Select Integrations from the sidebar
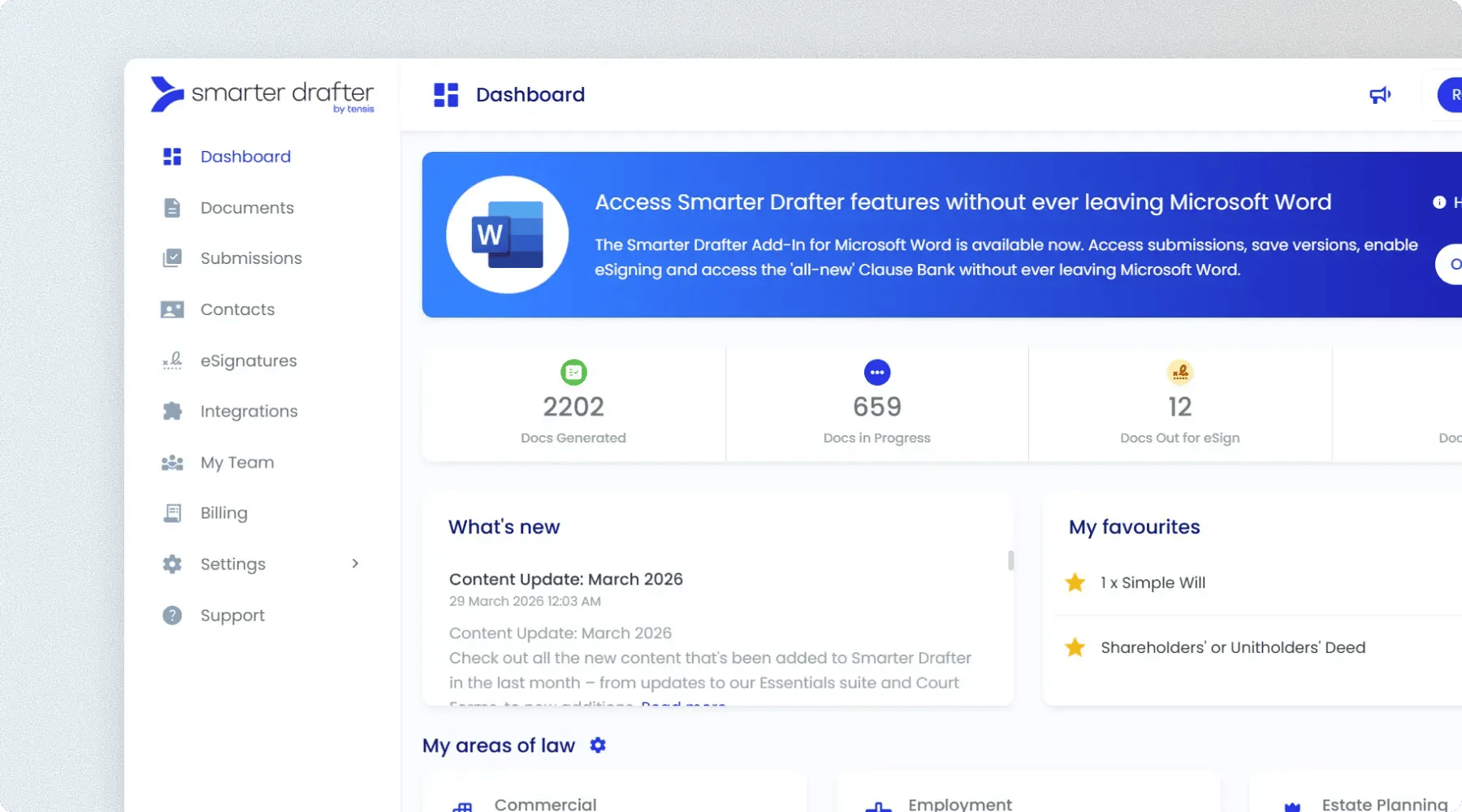Image resolution: width=1462 pixels, height=812 pixels. [249, 412]
